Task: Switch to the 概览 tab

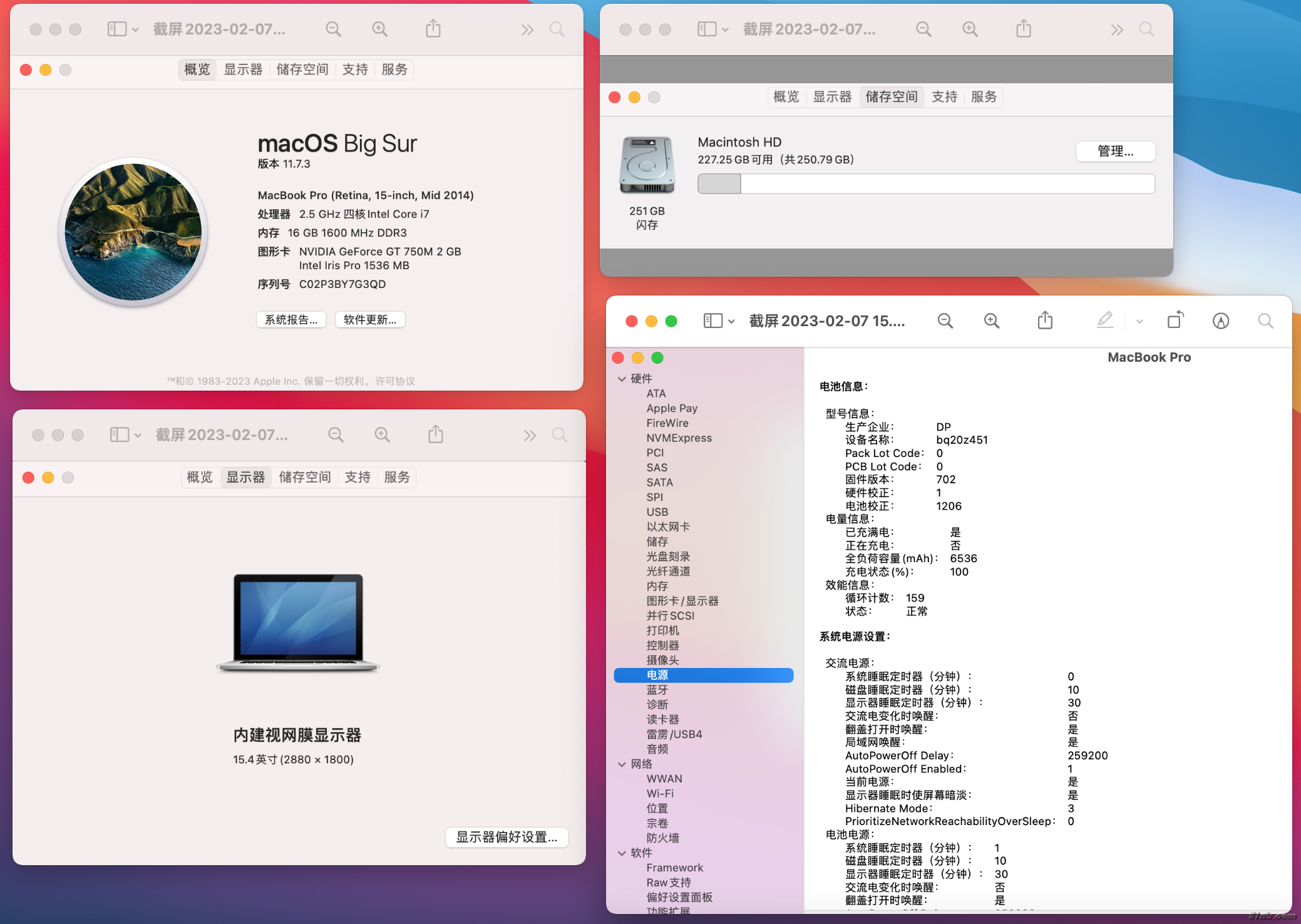Action: pyautogui.click(x=197, y=69)
